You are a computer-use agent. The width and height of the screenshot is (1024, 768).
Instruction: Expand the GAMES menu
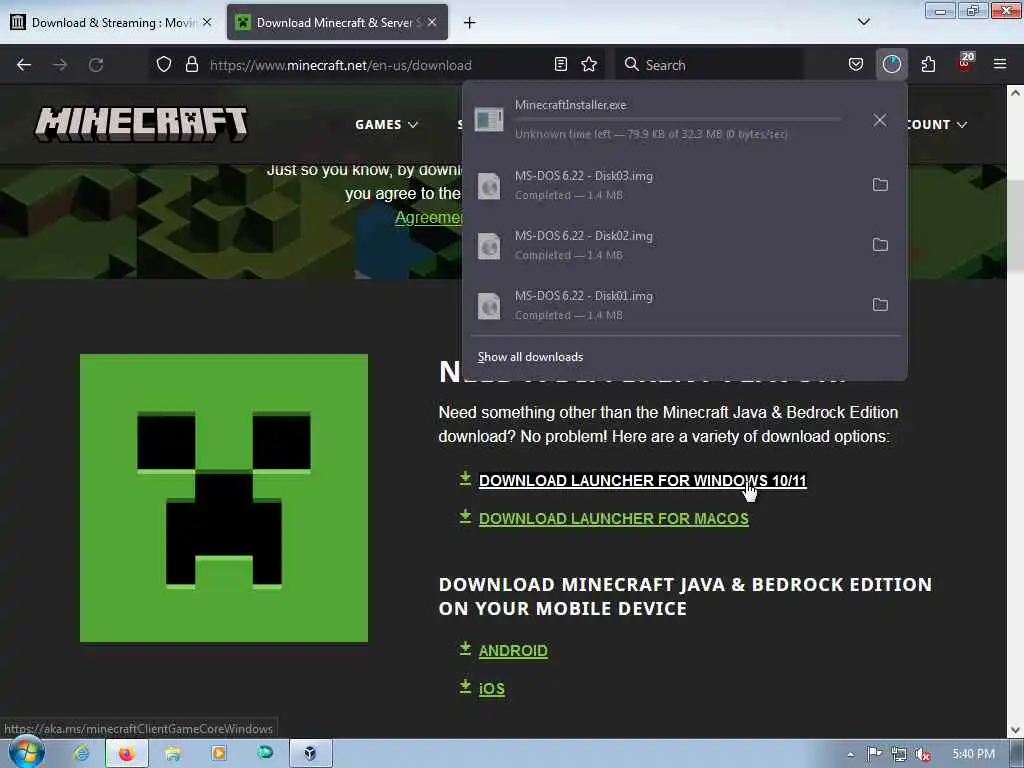coord(387,125)
